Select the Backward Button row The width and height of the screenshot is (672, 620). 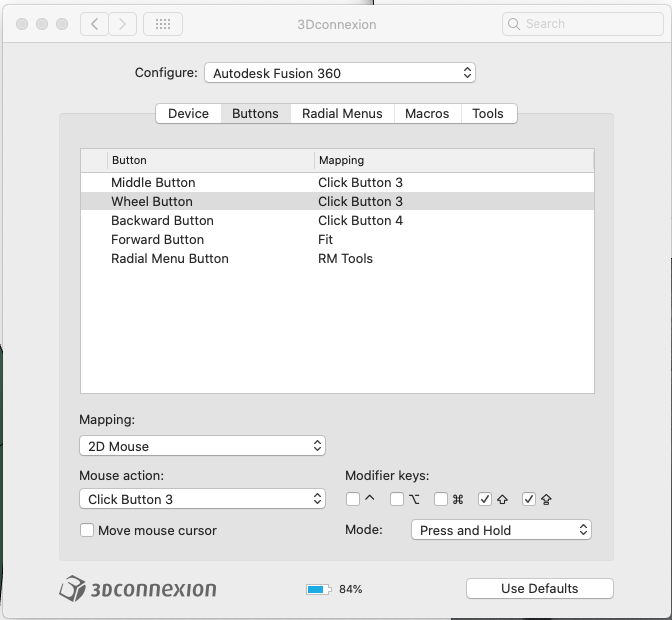coord(337,220)
